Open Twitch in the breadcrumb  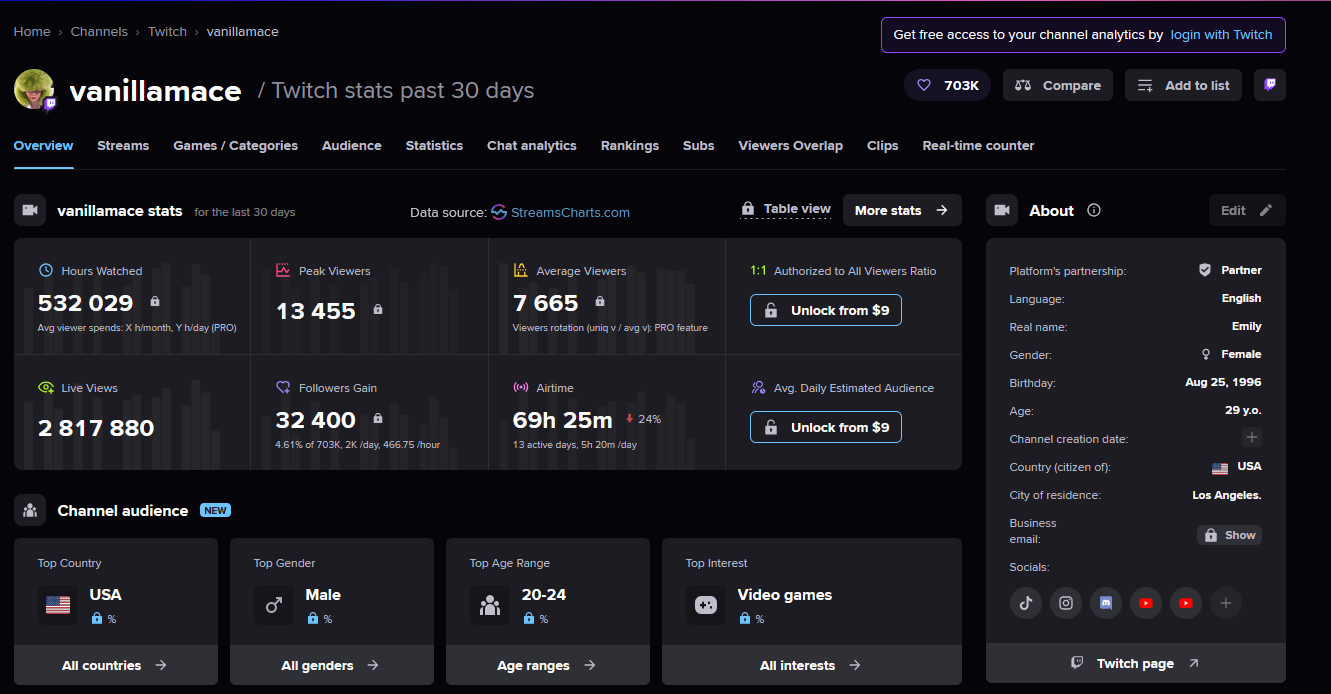(167, 31)
